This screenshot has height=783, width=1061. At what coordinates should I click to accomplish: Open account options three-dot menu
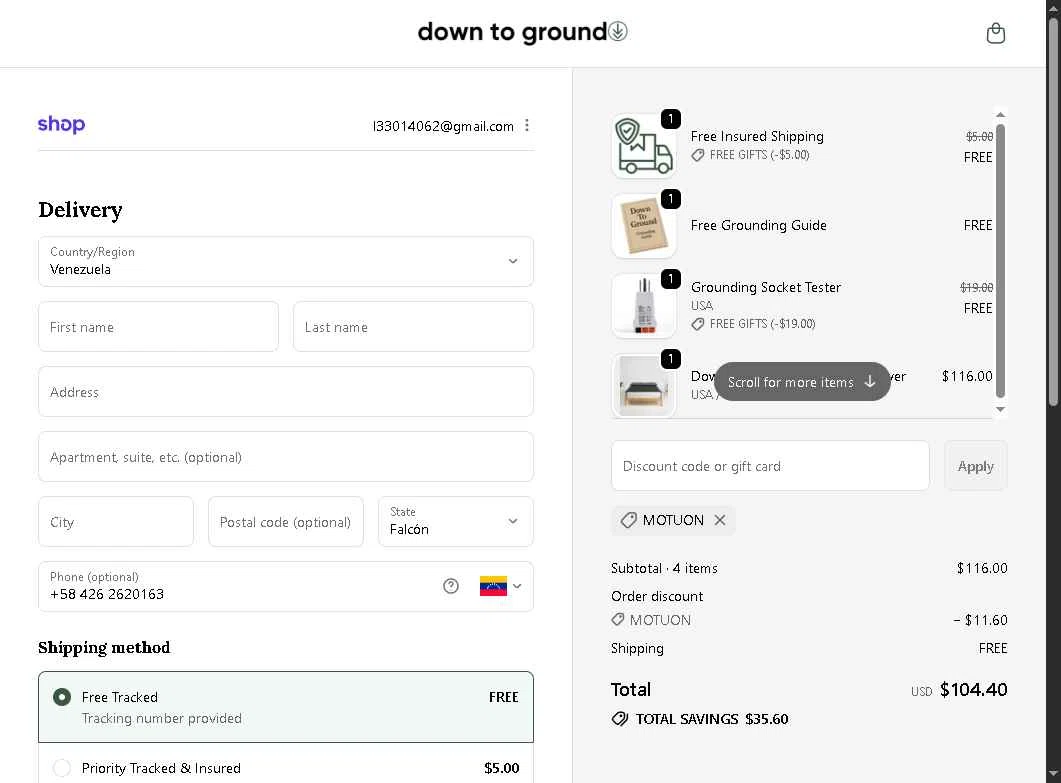pos(526,125)
